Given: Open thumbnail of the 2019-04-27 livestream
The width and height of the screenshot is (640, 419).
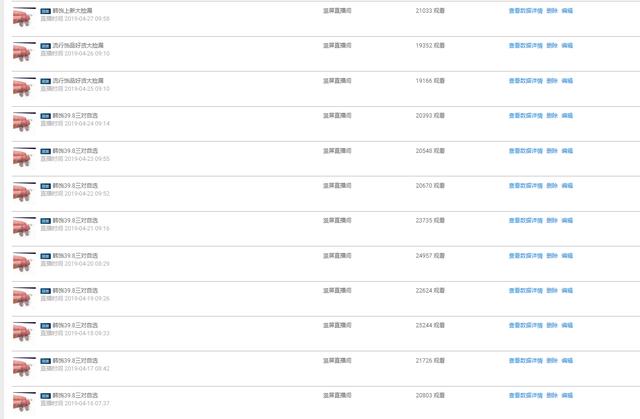Looking at the screenshot, I should tap(24, 18).
